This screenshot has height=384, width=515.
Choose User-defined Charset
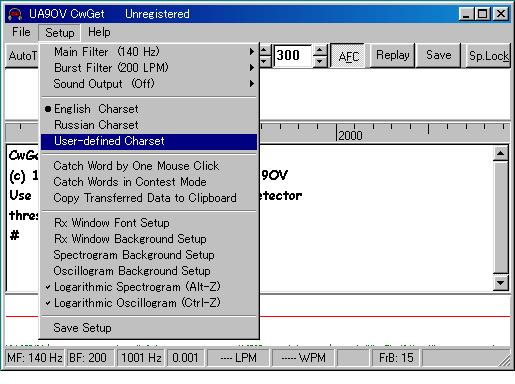click(x=149, y=141)
